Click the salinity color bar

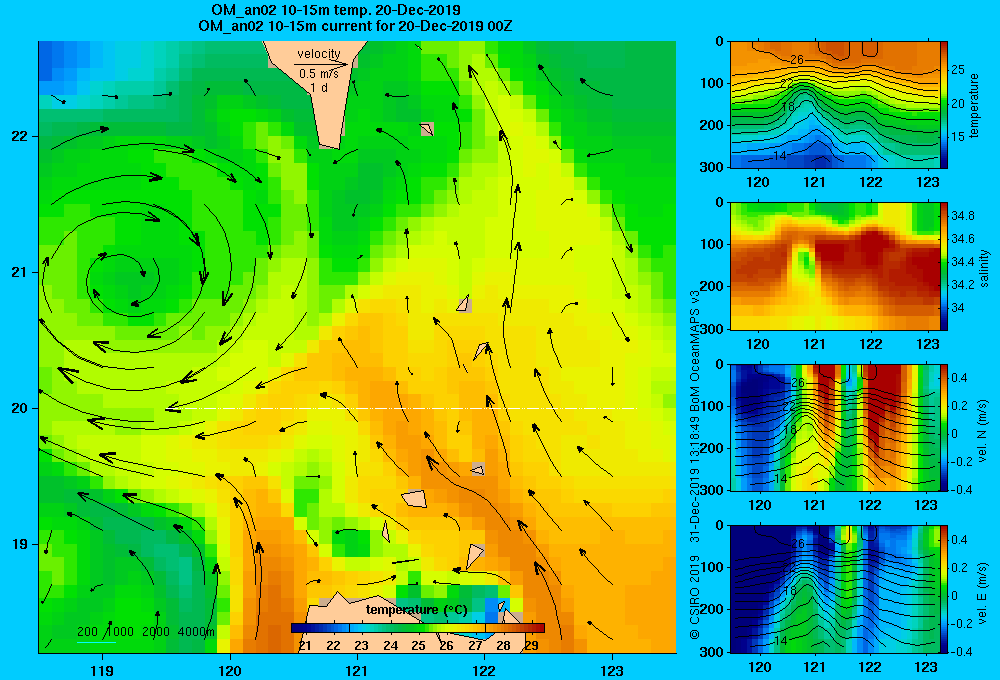[944, 266]
